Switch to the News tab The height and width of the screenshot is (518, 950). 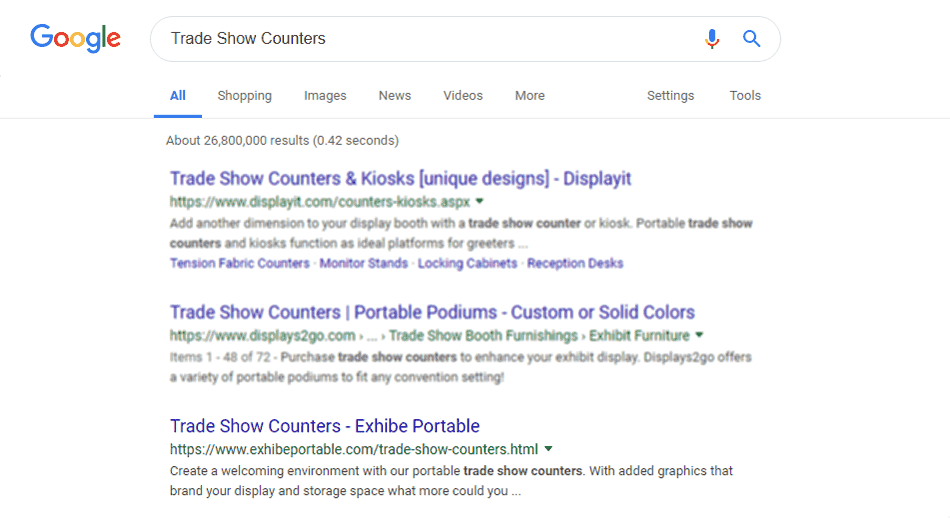[x=394, y=96]
